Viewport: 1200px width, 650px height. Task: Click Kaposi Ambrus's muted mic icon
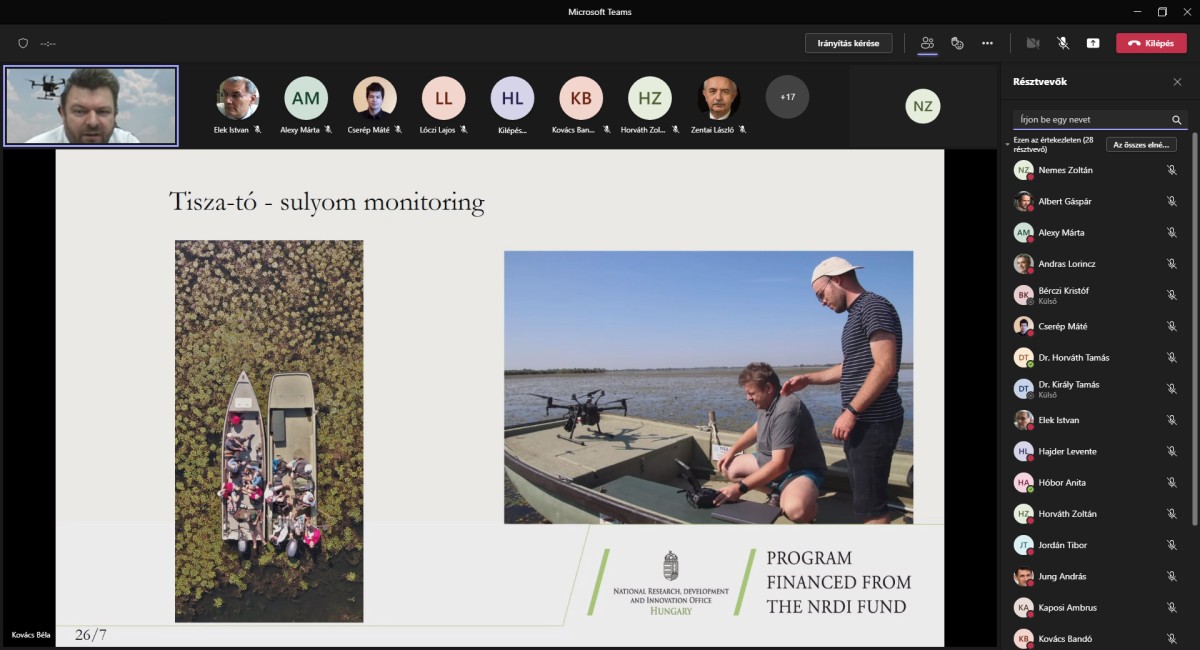click(x=1171, y=607)
